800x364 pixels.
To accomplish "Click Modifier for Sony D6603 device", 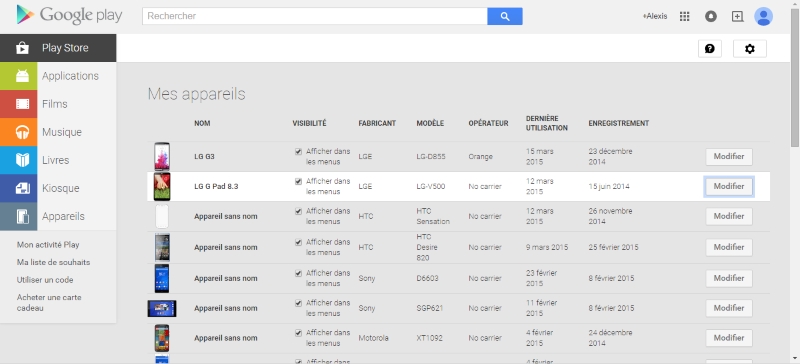I will [x=729, y=278].
